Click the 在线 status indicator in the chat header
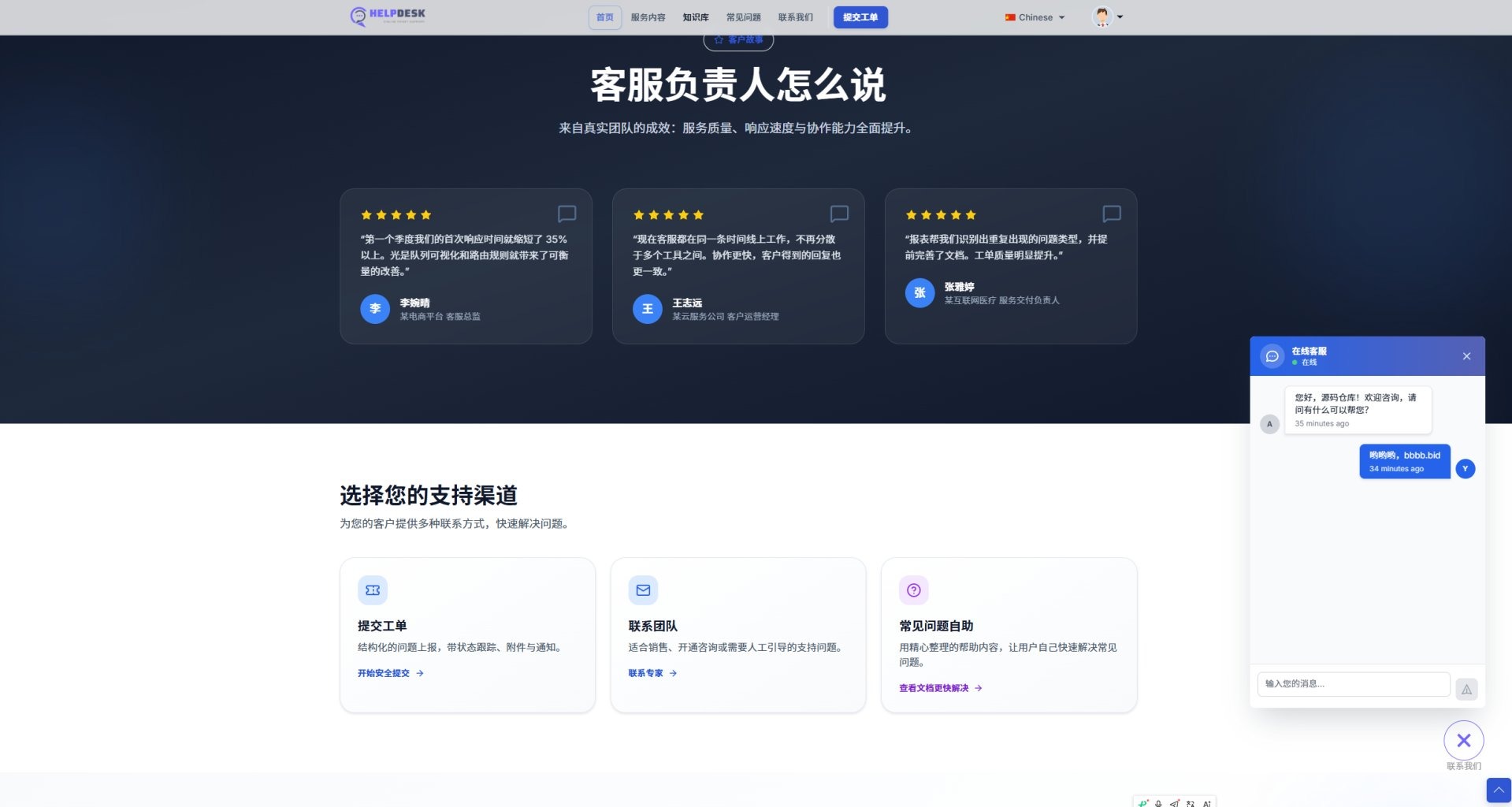Screen dimensions: 1512x807 tap(1305, 363)
